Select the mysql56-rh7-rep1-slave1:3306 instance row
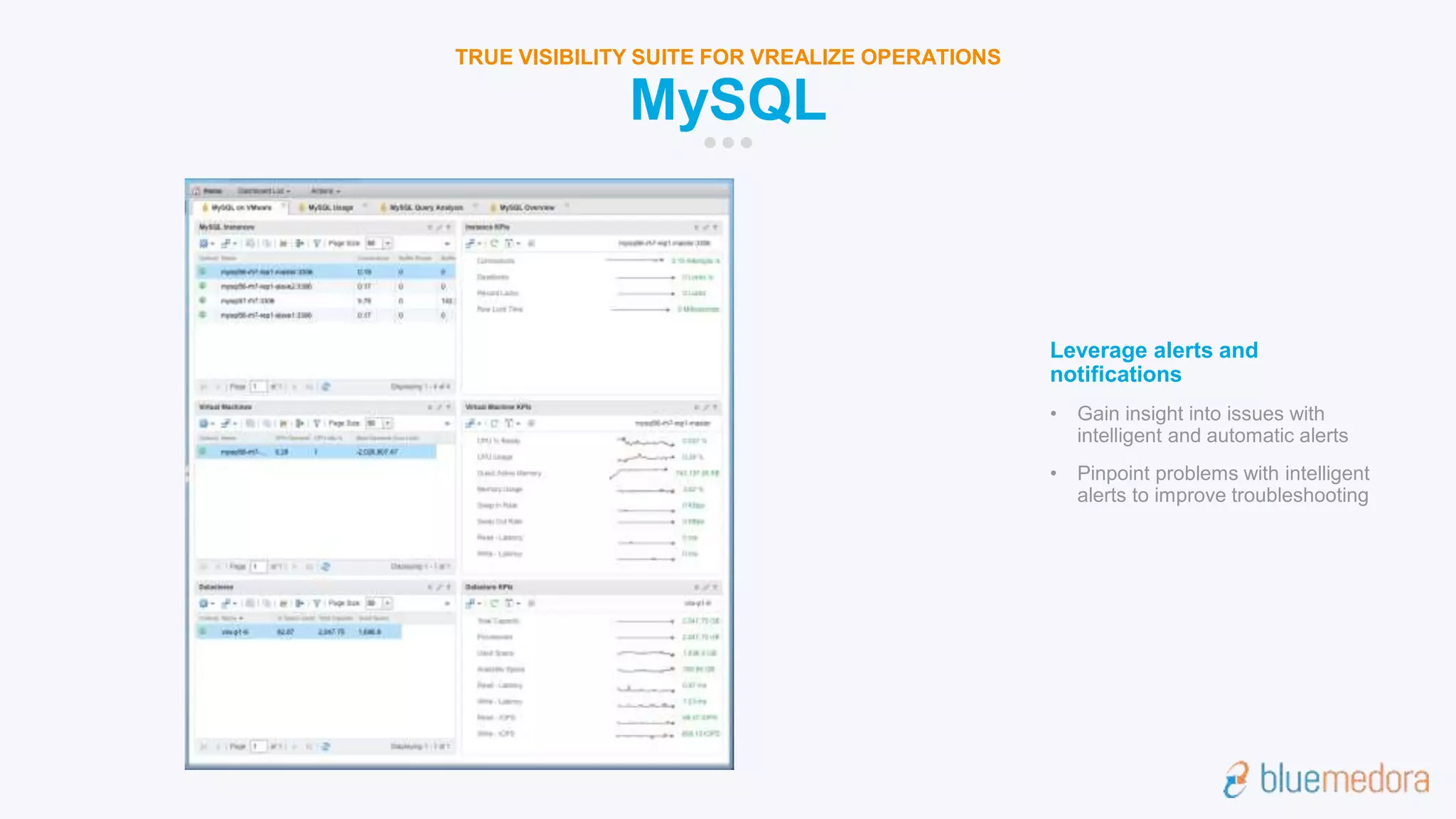Image resolution: width=1456 pixels, height=819 pixels. click(x=326, y=315)
